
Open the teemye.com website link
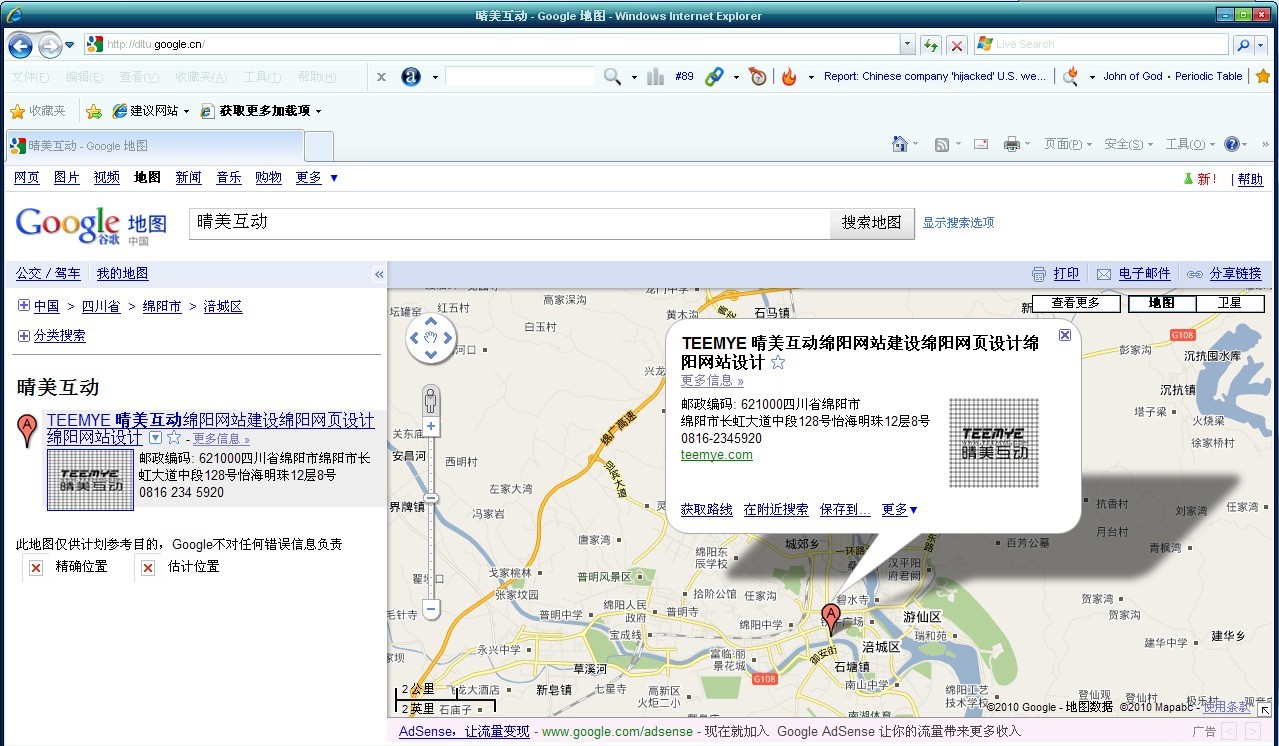[717, 455]
